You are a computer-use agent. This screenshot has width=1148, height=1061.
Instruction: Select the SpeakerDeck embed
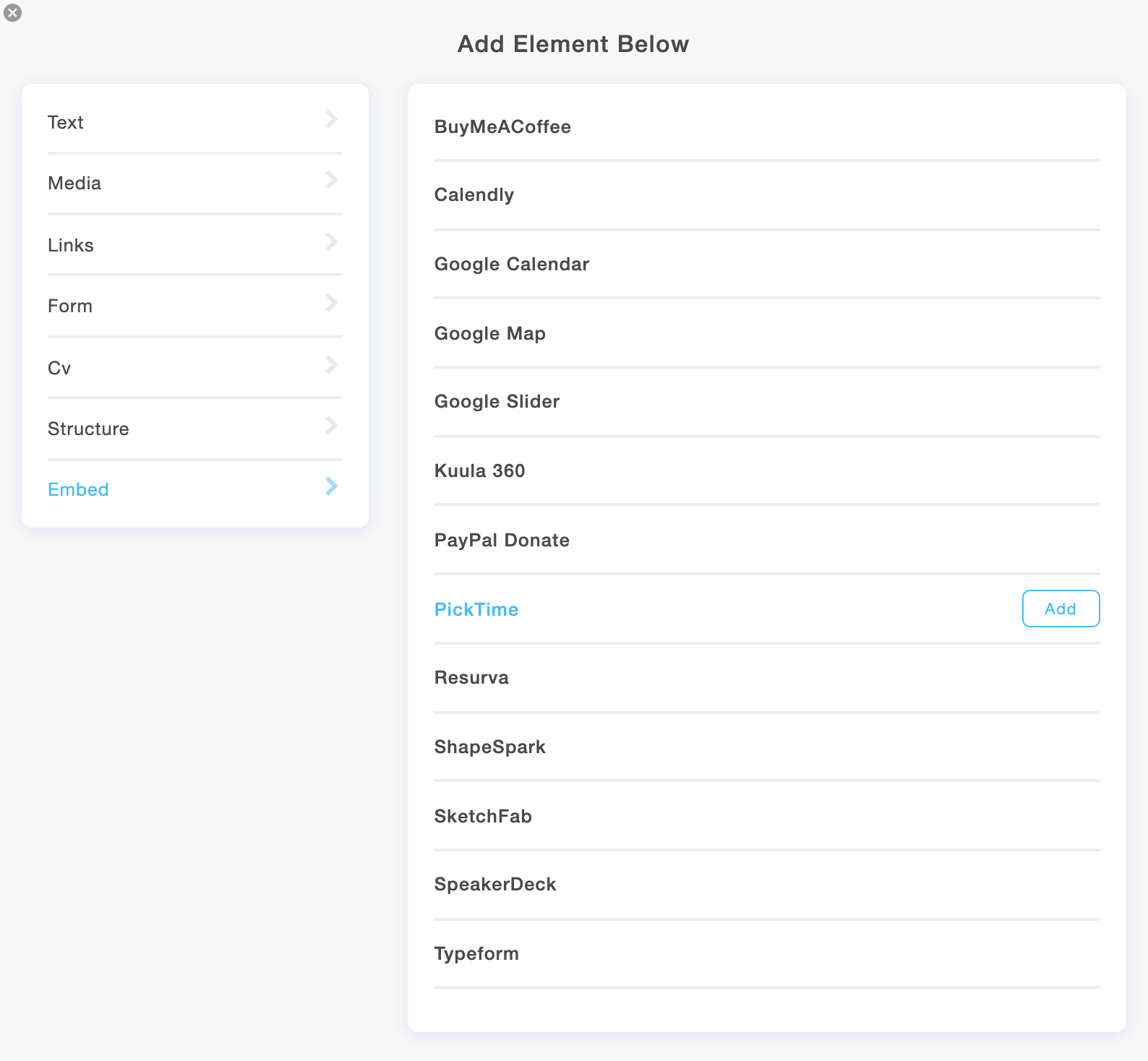(766, 885)
